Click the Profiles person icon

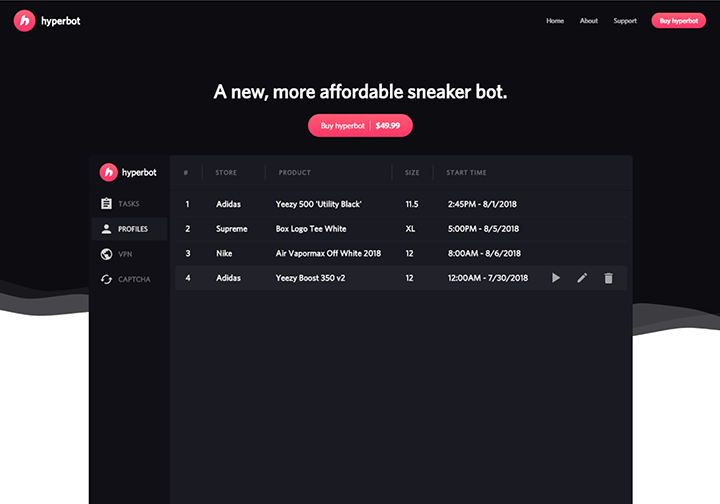106,229
